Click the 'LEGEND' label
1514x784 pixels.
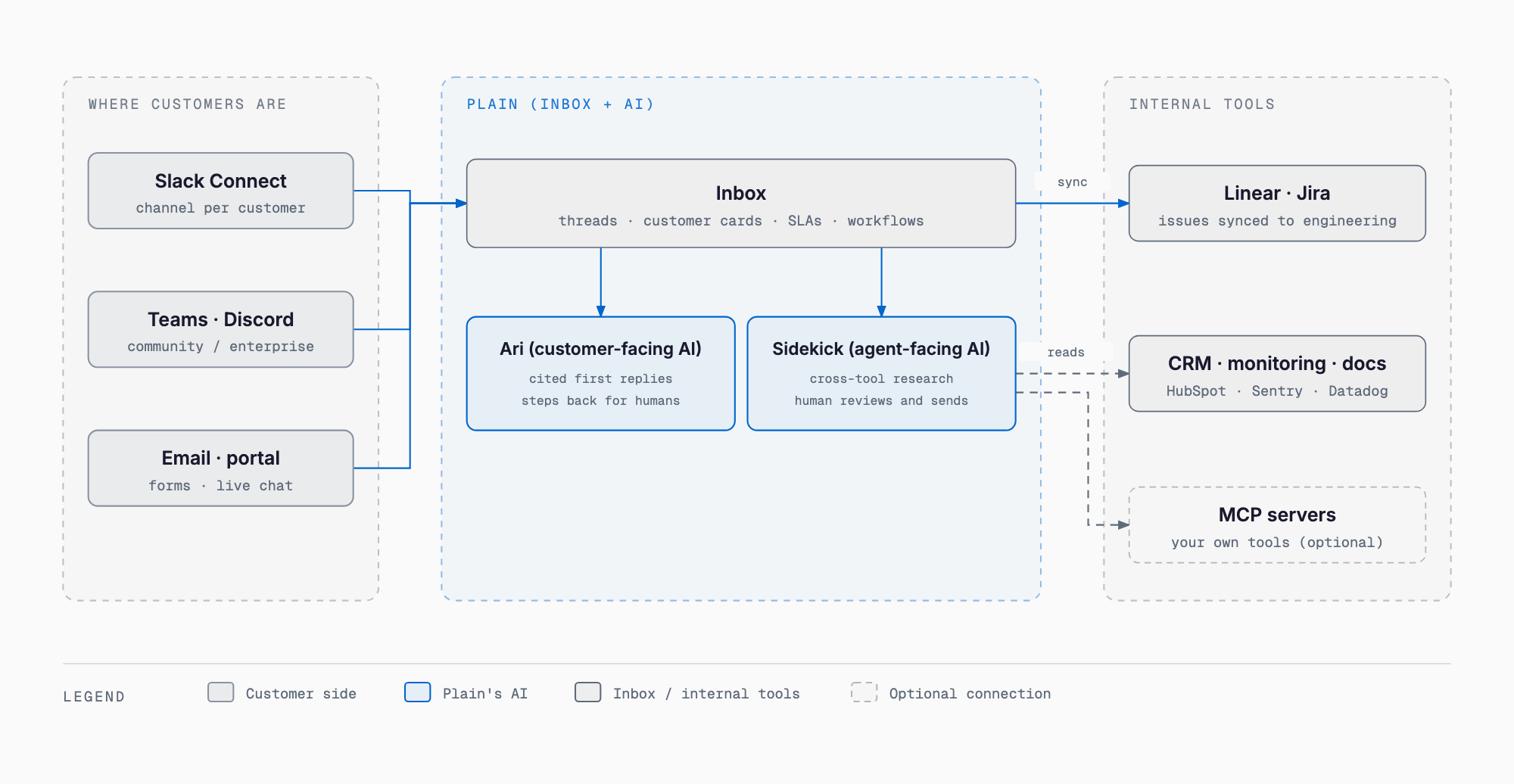[94, 696]
